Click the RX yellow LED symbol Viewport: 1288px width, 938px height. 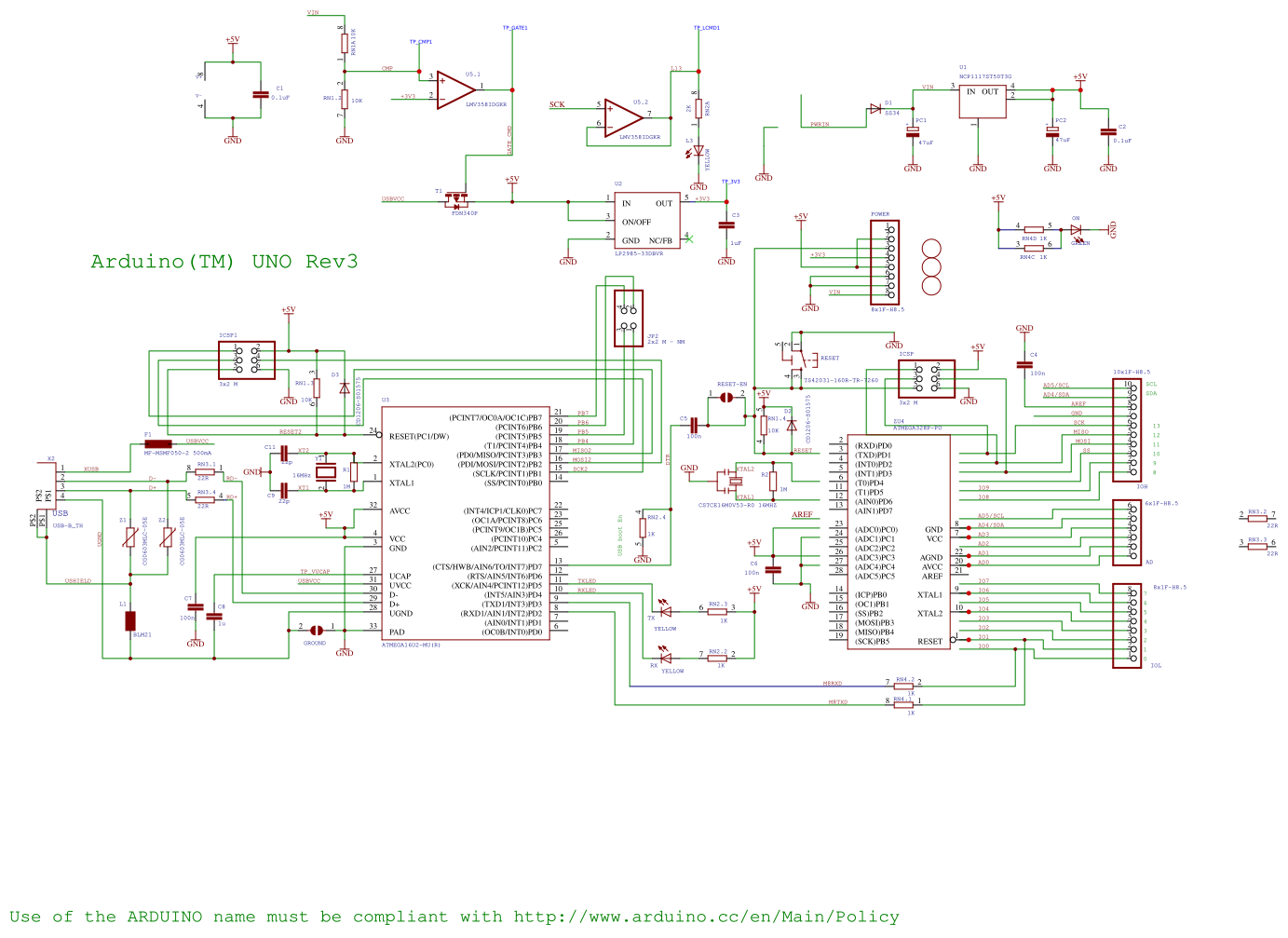[665, 659]
